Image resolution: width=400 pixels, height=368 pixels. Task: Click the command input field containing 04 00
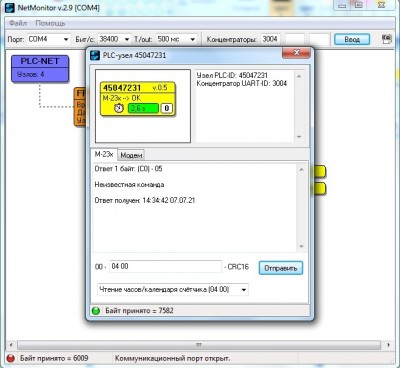tap(166, 266)
